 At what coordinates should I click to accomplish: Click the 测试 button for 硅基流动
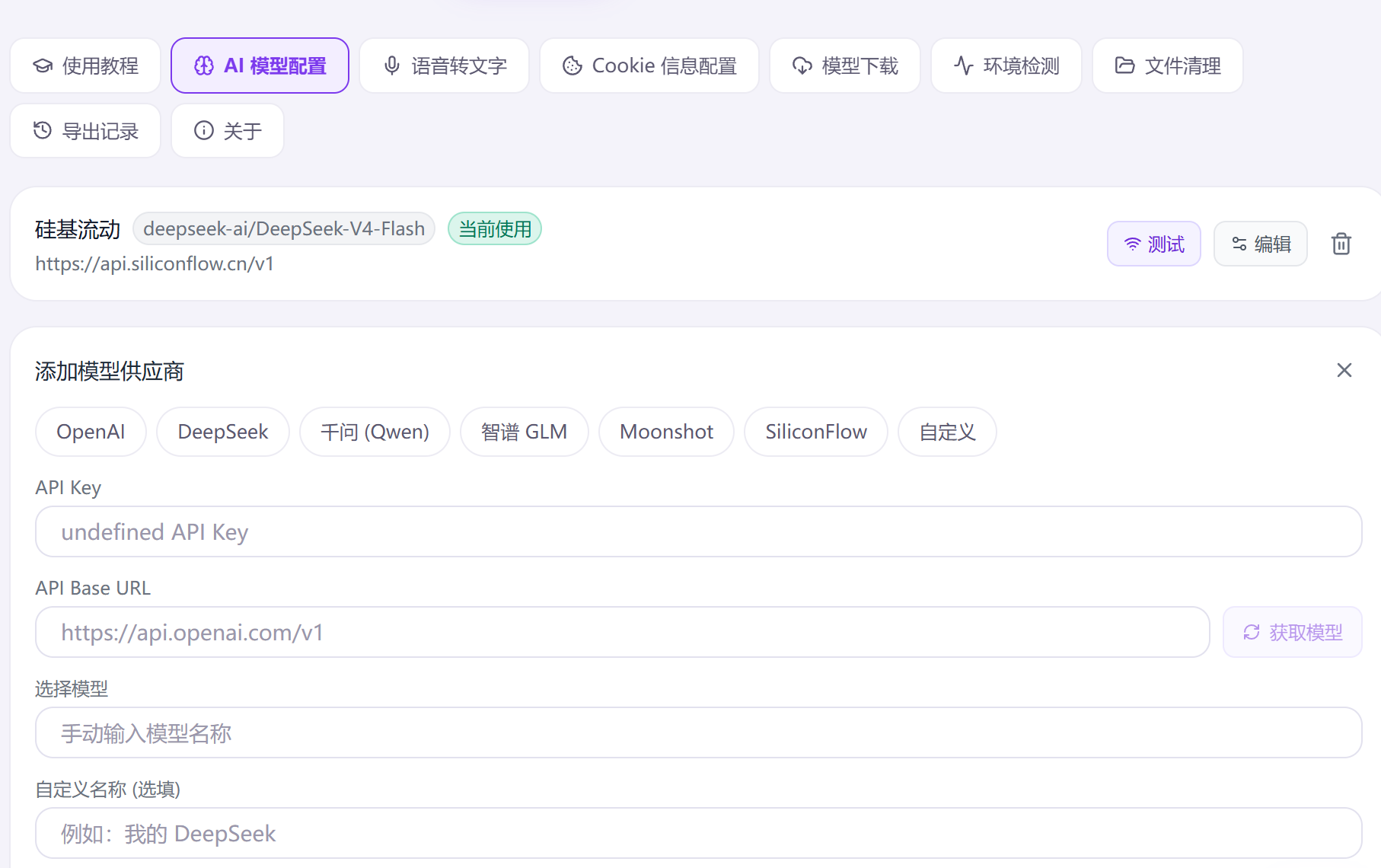[1153, 244]
